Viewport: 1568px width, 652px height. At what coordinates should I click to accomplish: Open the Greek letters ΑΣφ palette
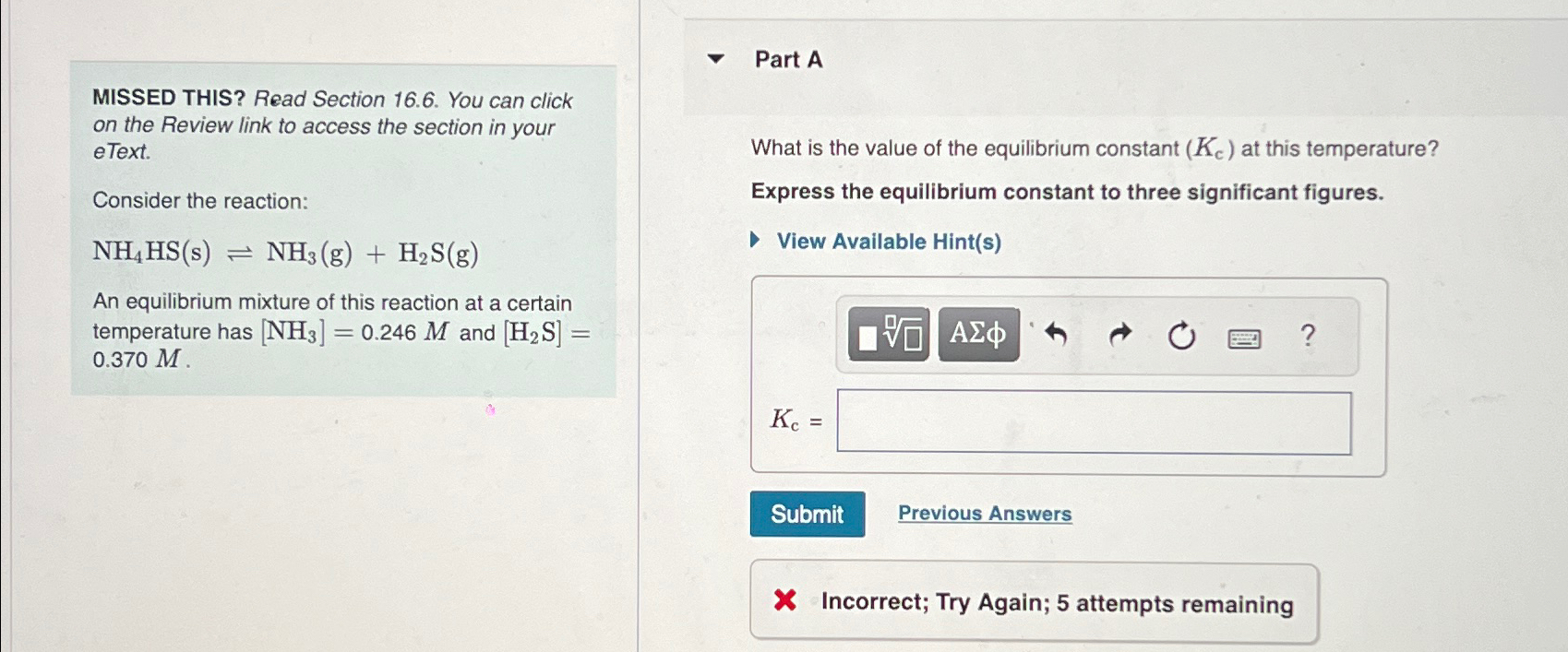point(977,334)
